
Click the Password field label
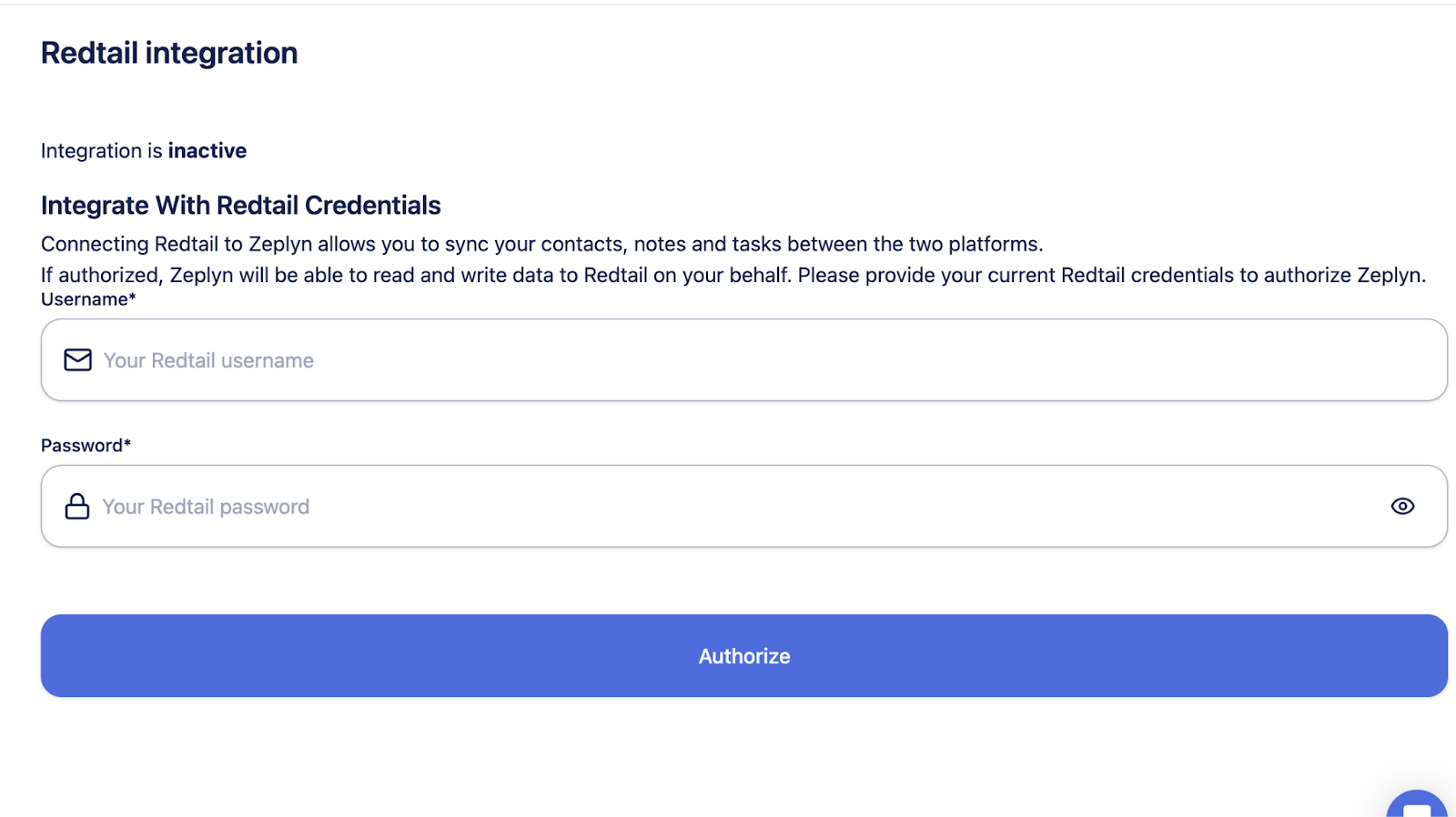(x=81, y=446)
